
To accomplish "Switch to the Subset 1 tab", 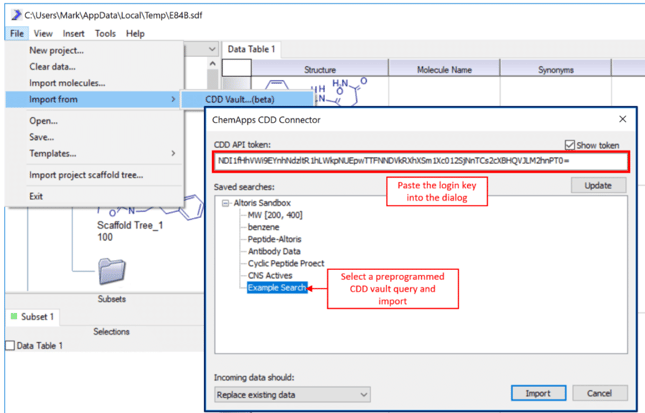I will pos(32,317).
